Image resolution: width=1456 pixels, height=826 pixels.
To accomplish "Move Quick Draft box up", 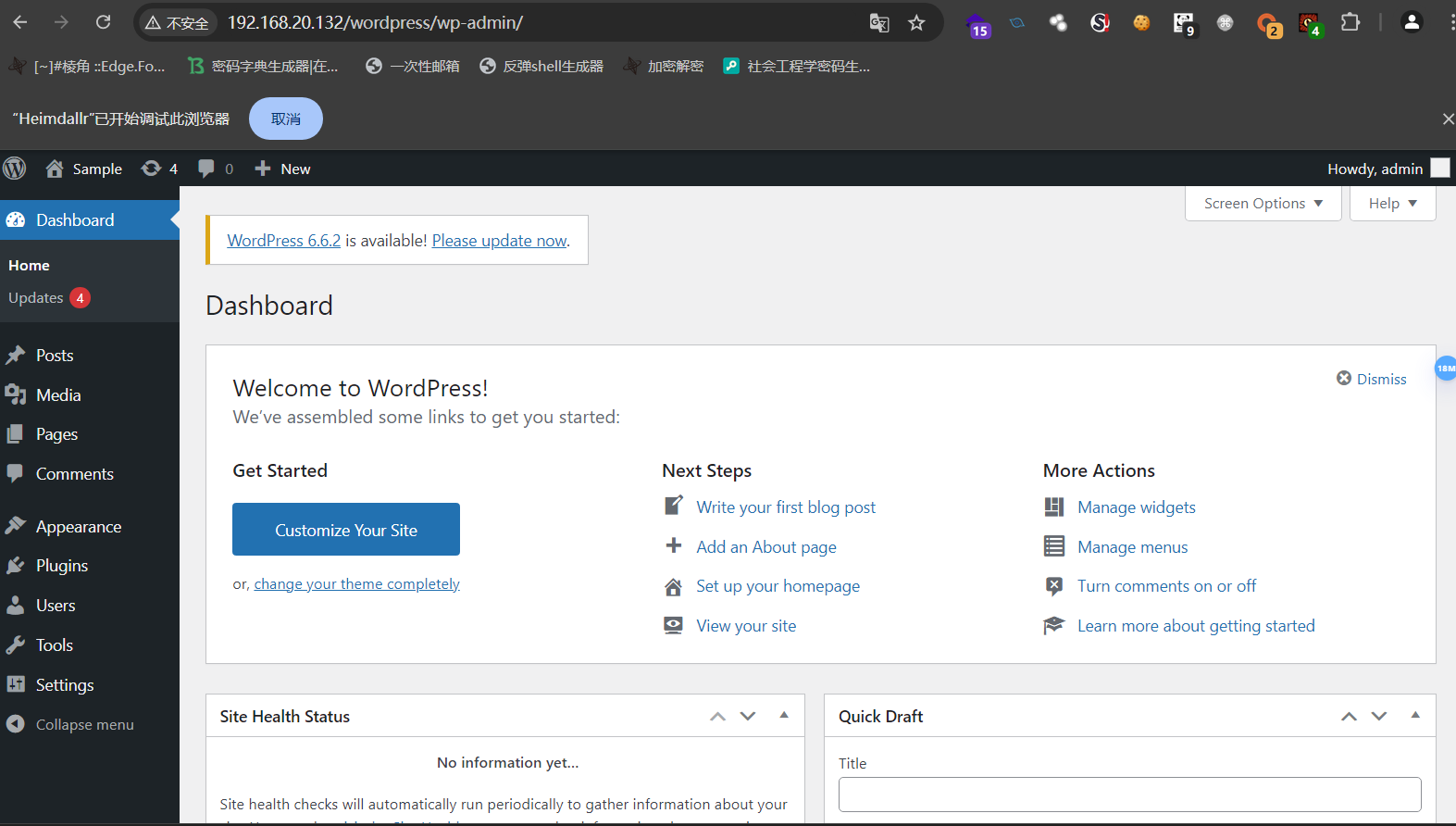I will [1349, 717].
